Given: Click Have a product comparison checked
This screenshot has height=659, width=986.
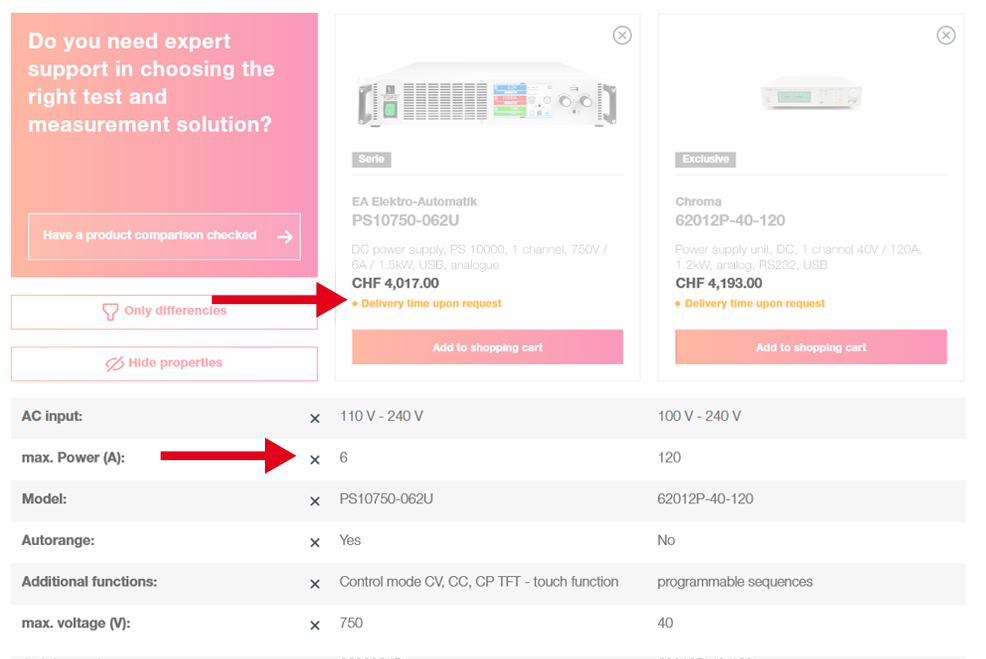Looking at the screenshot, I should [164, 236].
